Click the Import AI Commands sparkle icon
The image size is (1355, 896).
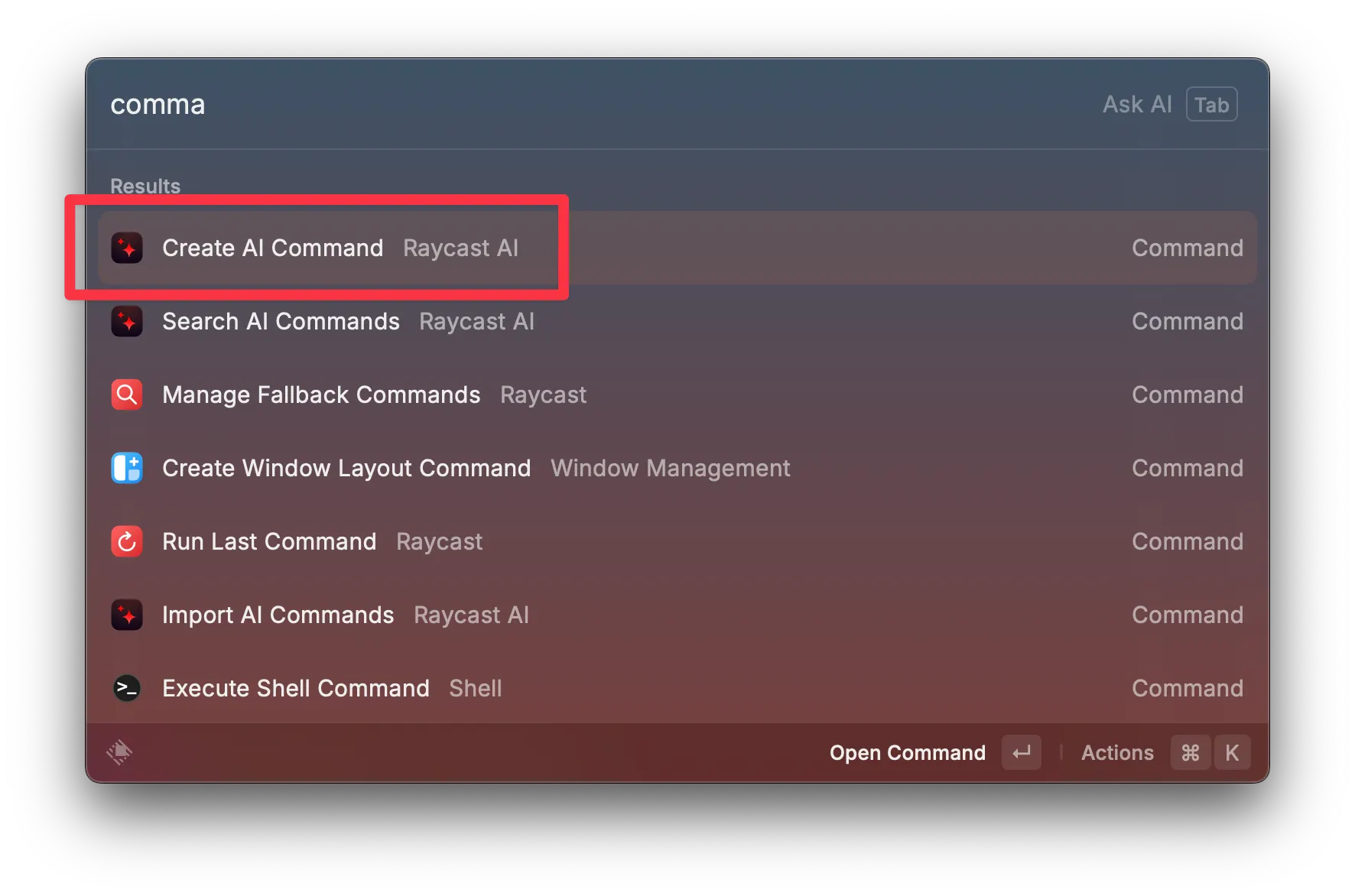click(x=127, y=615)
